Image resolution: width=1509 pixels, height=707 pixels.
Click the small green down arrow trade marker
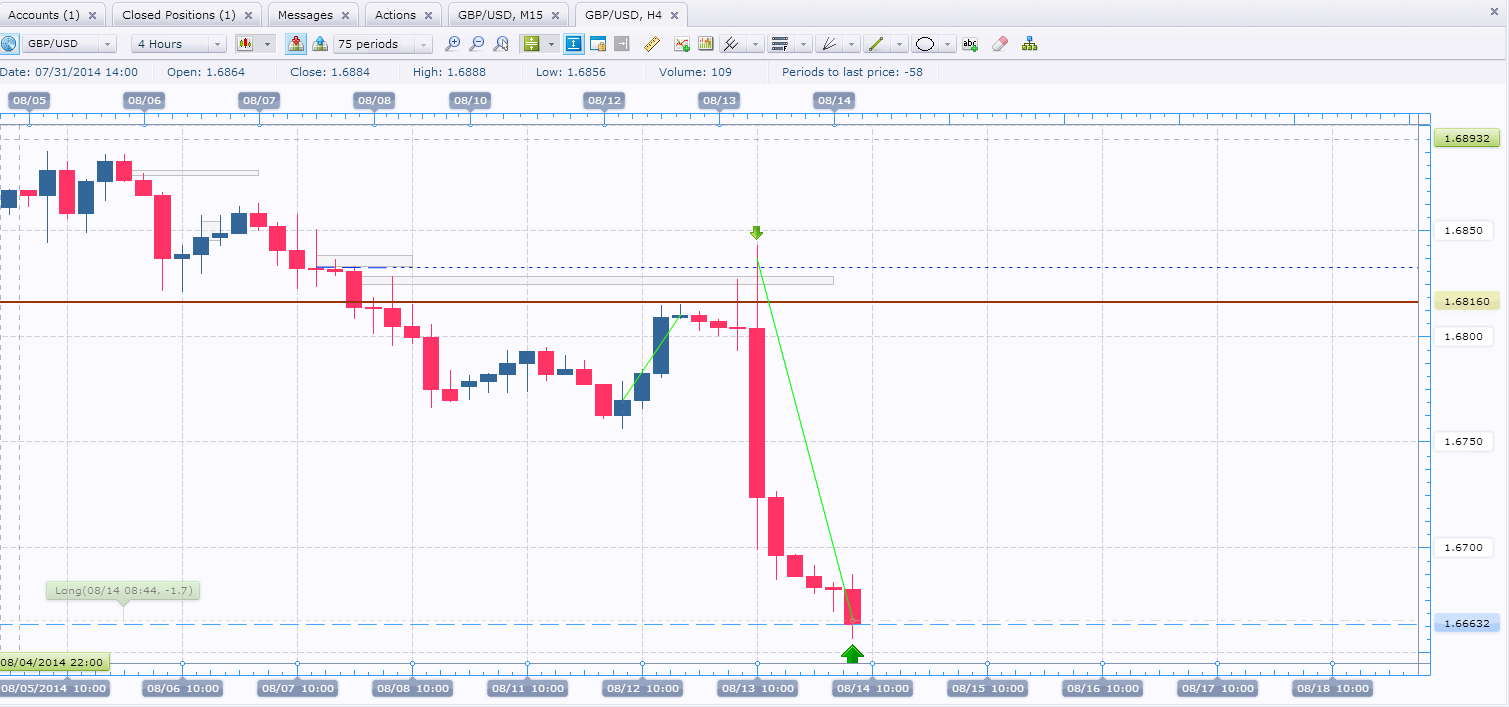pyautogui.click(x=757, y=233)
